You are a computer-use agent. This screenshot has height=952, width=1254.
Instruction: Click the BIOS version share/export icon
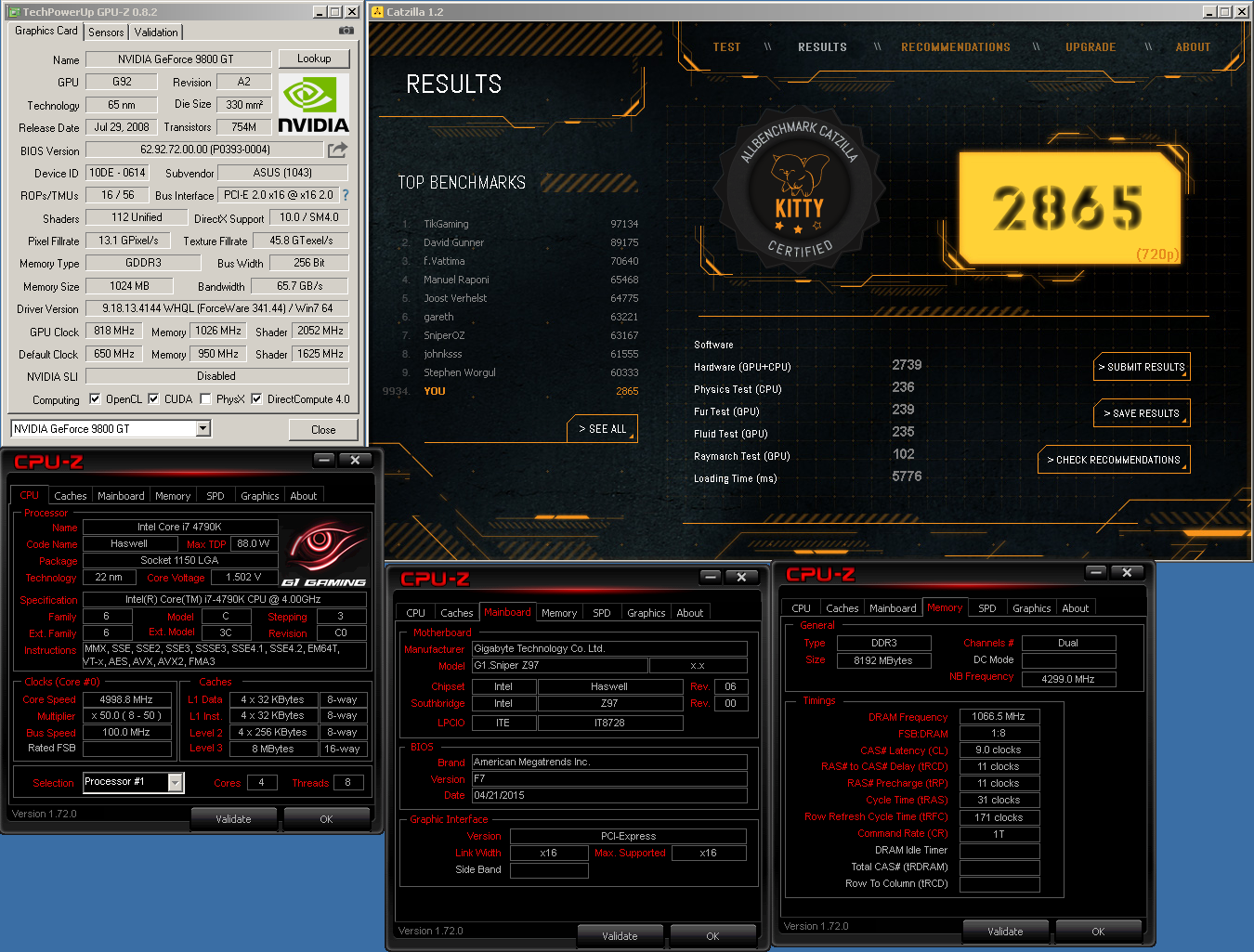click(337, 150)
